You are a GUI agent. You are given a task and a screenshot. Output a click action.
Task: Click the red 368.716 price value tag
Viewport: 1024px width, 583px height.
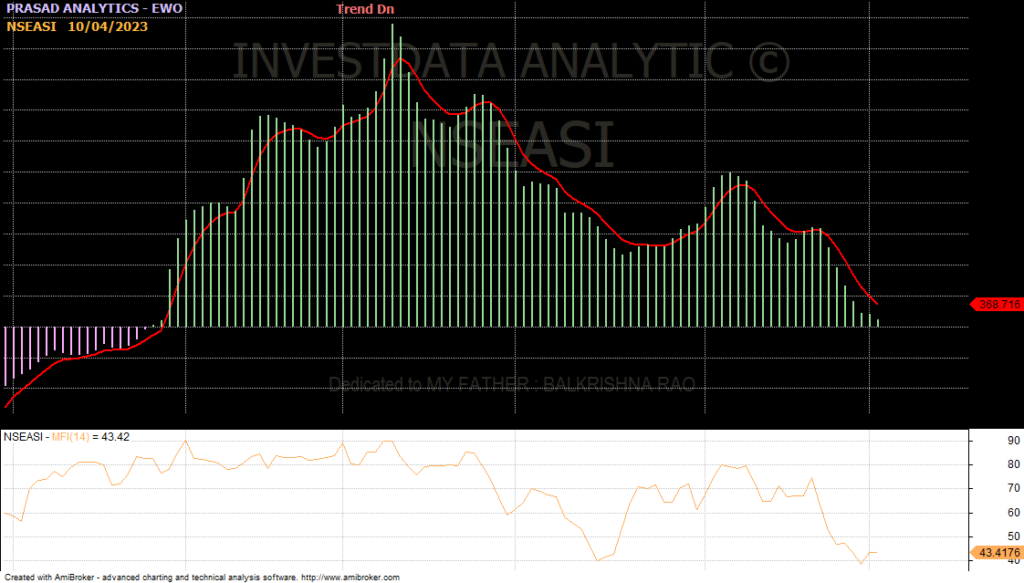click(x=998, y=304)
